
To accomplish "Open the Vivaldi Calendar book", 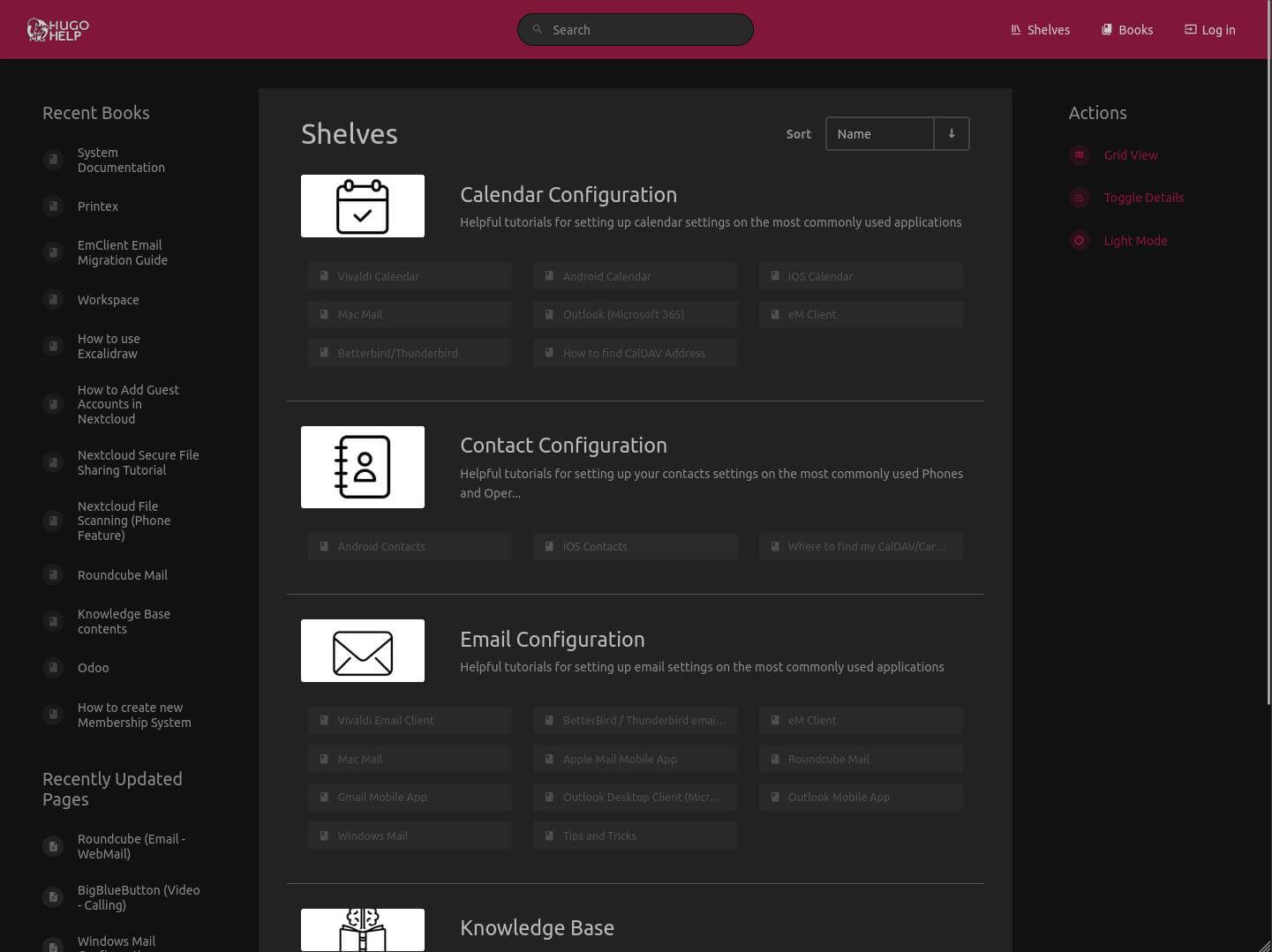I will 410,276.
